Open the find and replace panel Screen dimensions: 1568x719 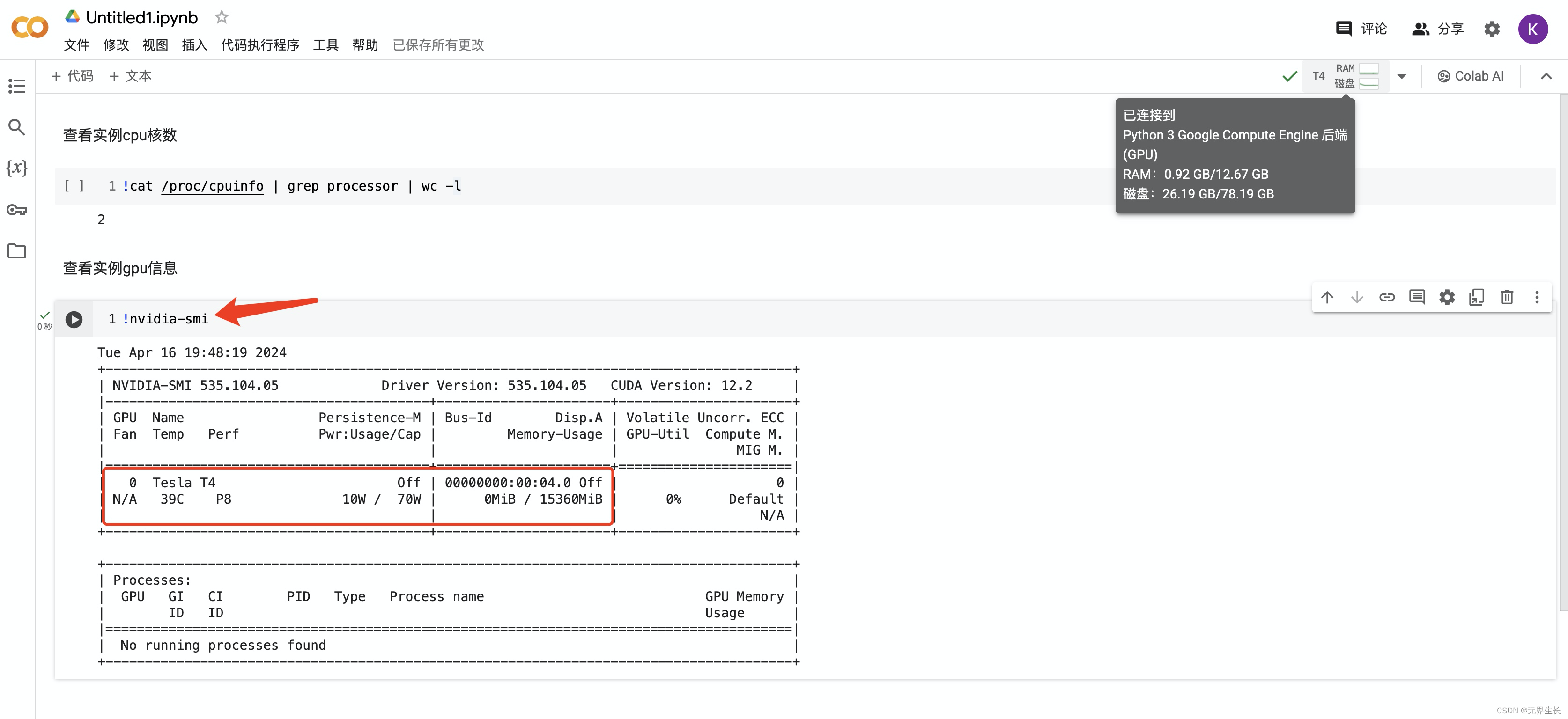(16, 127)
